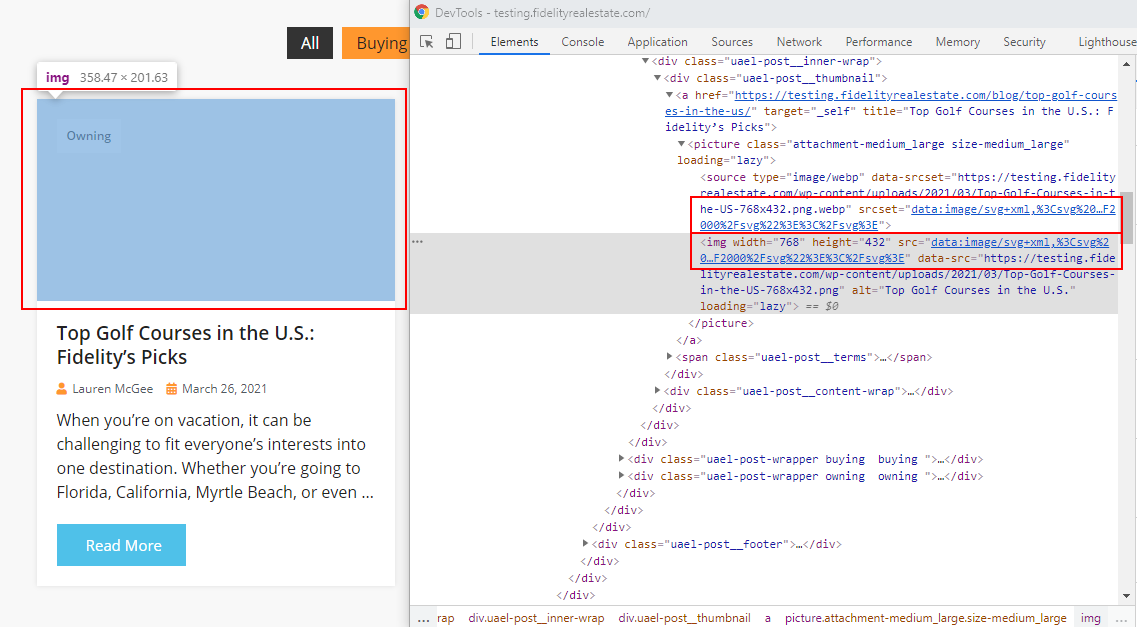Expand the span uael-post__terms node
This screenshot has height=627, width=1137.
pos(670,357)
